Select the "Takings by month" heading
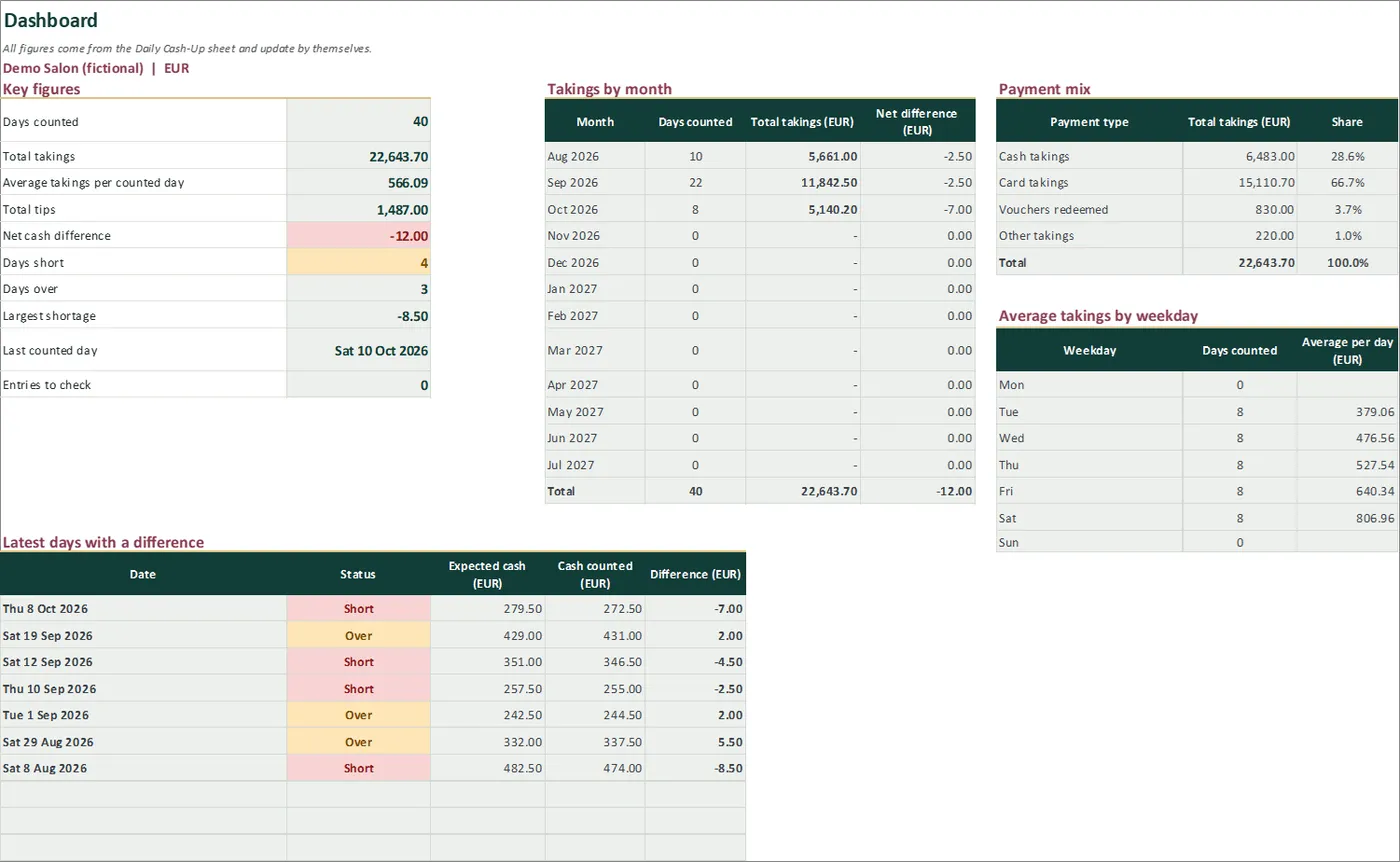This screenshot has width=1400, height=862. click(x=609, y=89)
